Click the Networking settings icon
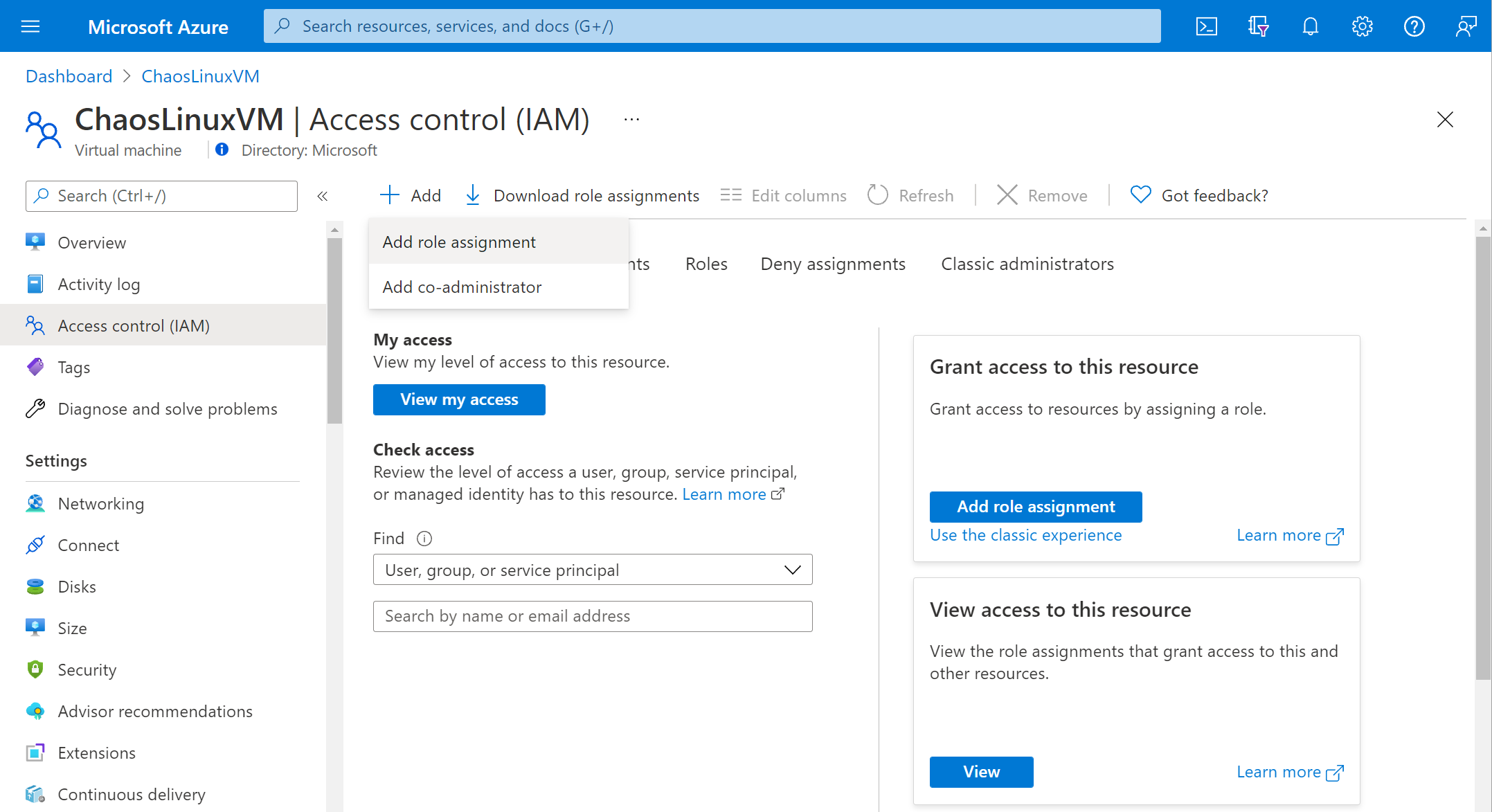 pos(34,503)
